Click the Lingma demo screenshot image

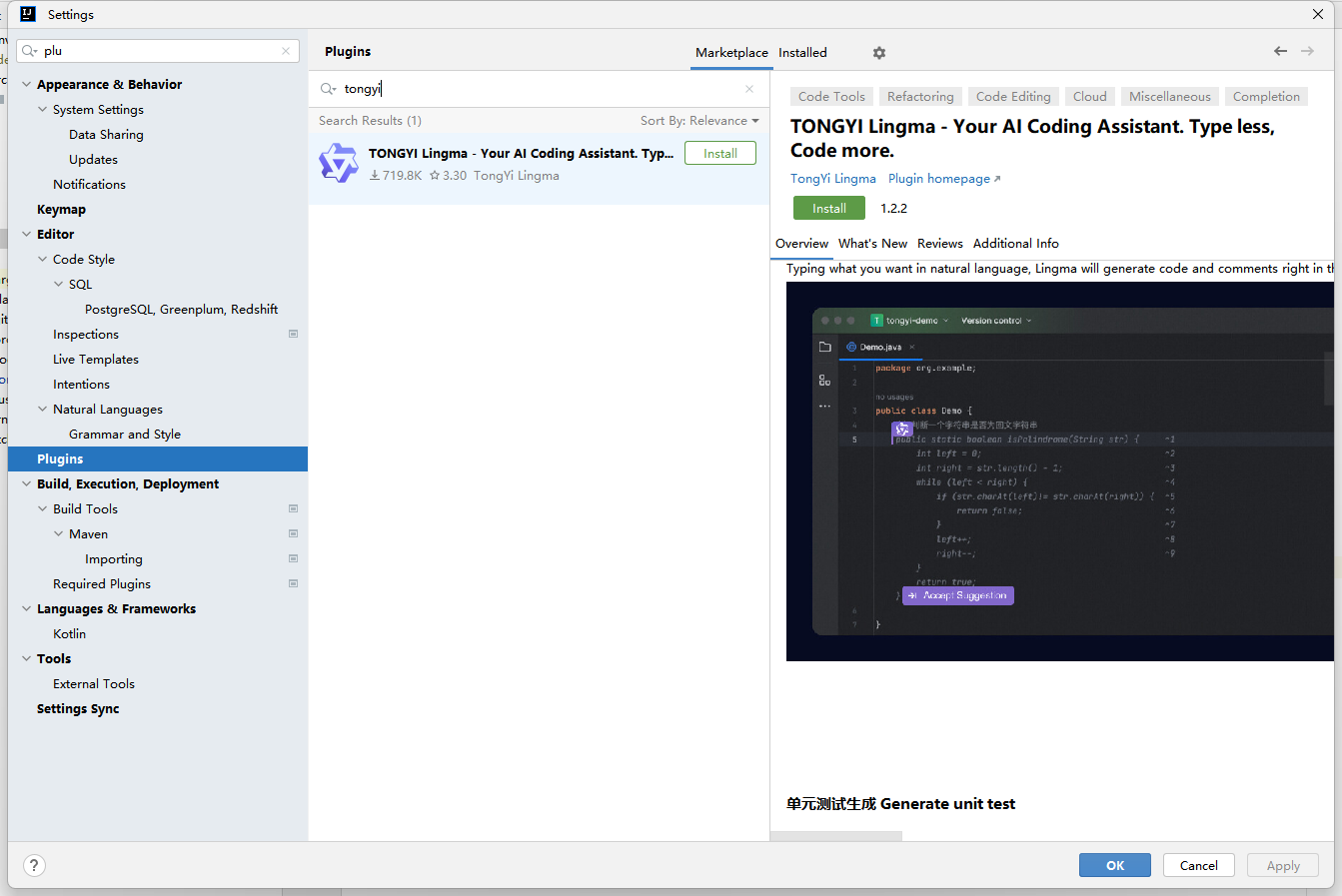[1060, 471]
